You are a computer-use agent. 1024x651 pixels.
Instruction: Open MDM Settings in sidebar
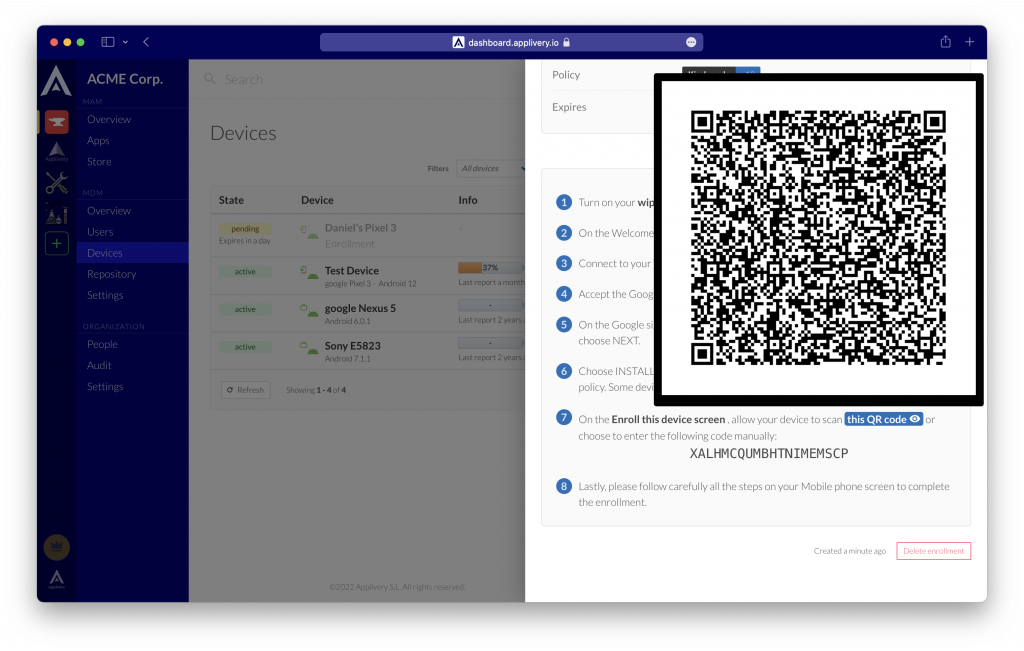coord(105,295)
